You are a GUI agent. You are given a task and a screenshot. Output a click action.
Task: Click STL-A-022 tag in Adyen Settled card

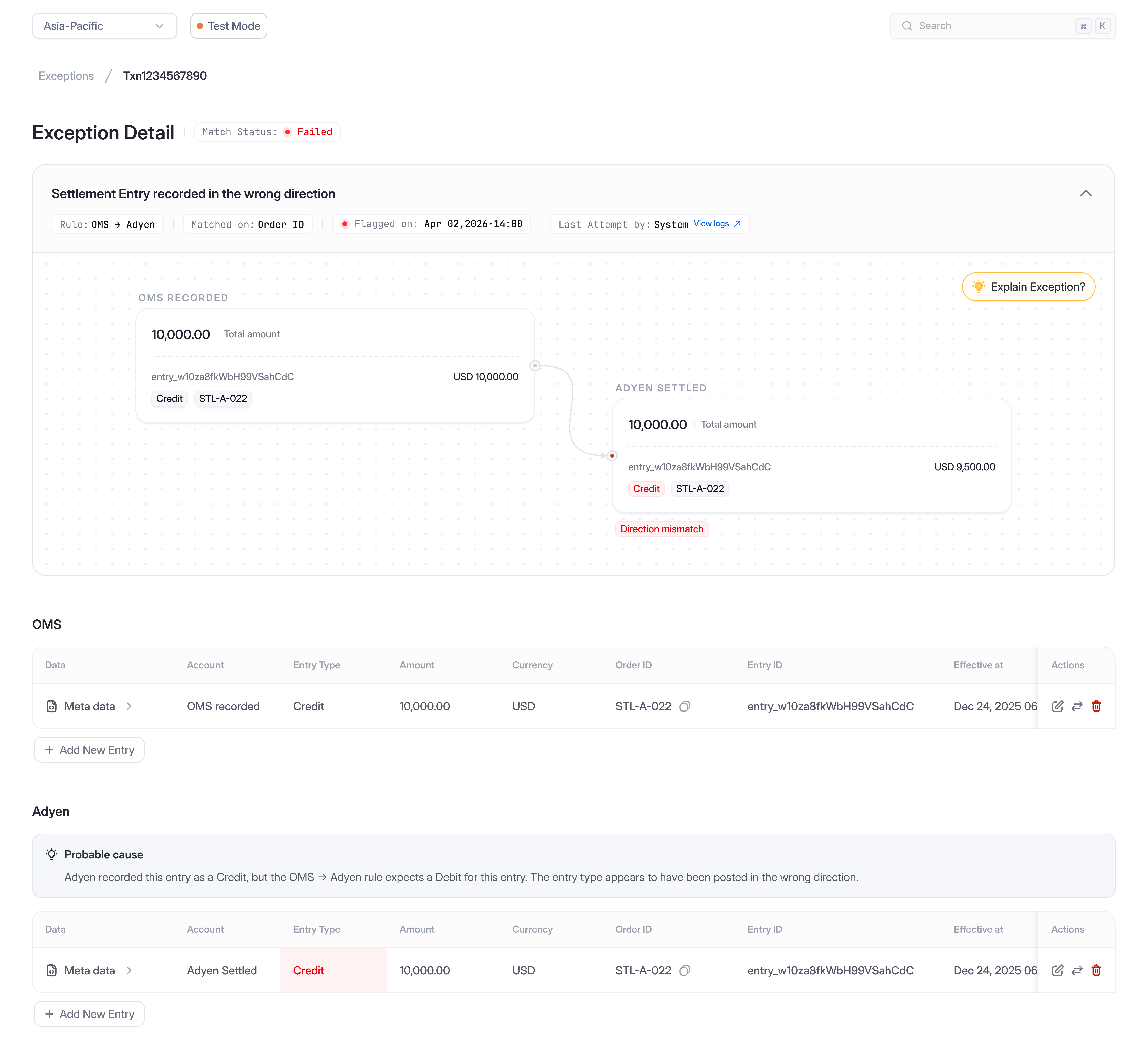(x=700, y=489)
